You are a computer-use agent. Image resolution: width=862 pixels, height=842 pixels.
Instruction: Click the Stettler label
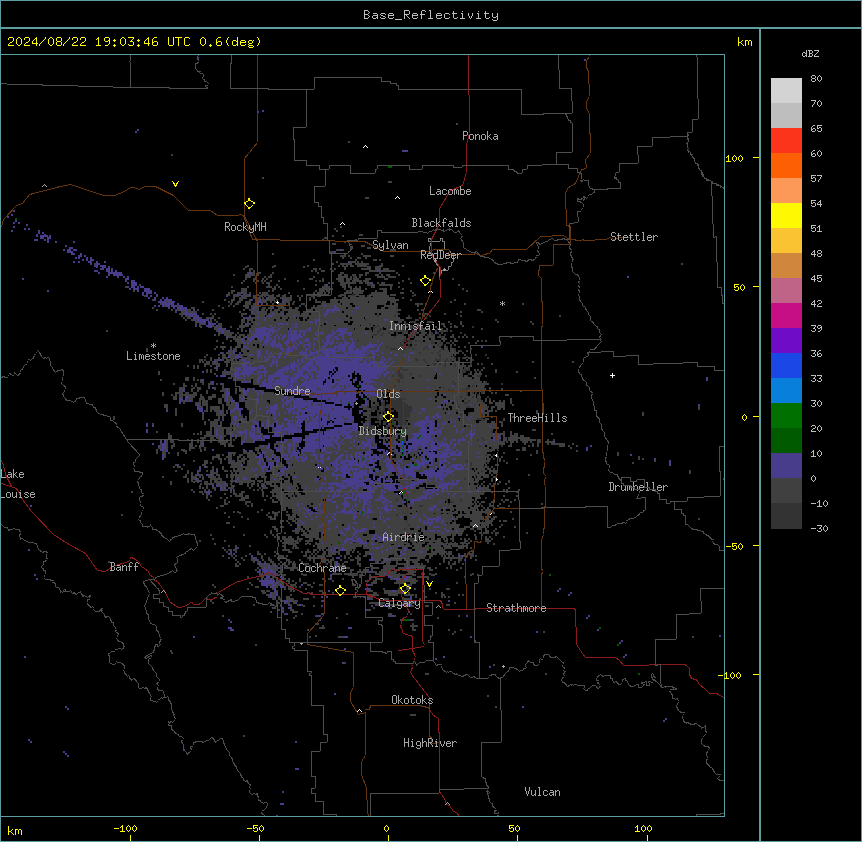pyautogui.click(x=634, y=237)
